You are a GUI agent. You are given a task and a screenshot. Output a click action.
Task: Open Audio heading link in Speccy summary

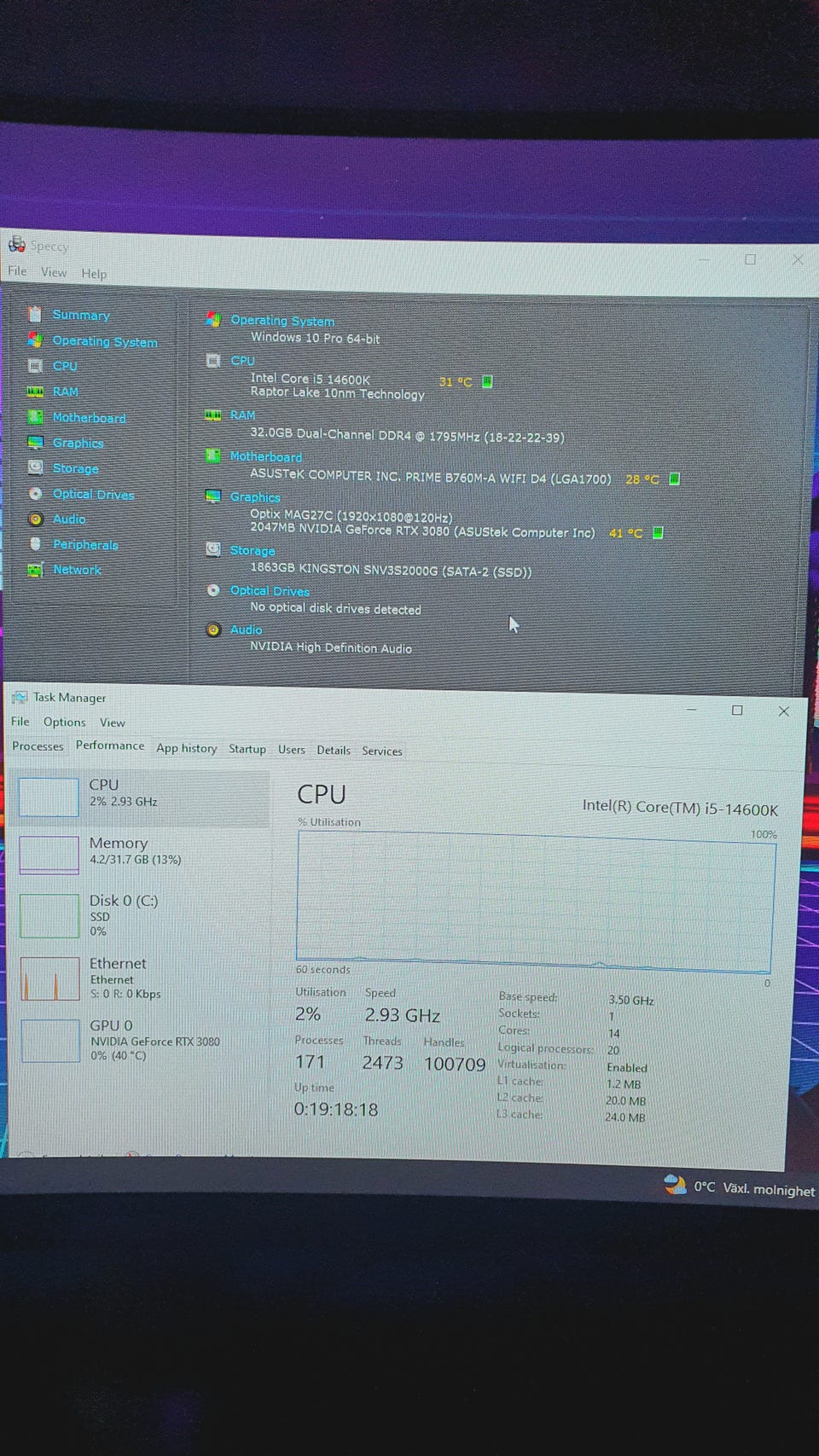coord(246,629)
